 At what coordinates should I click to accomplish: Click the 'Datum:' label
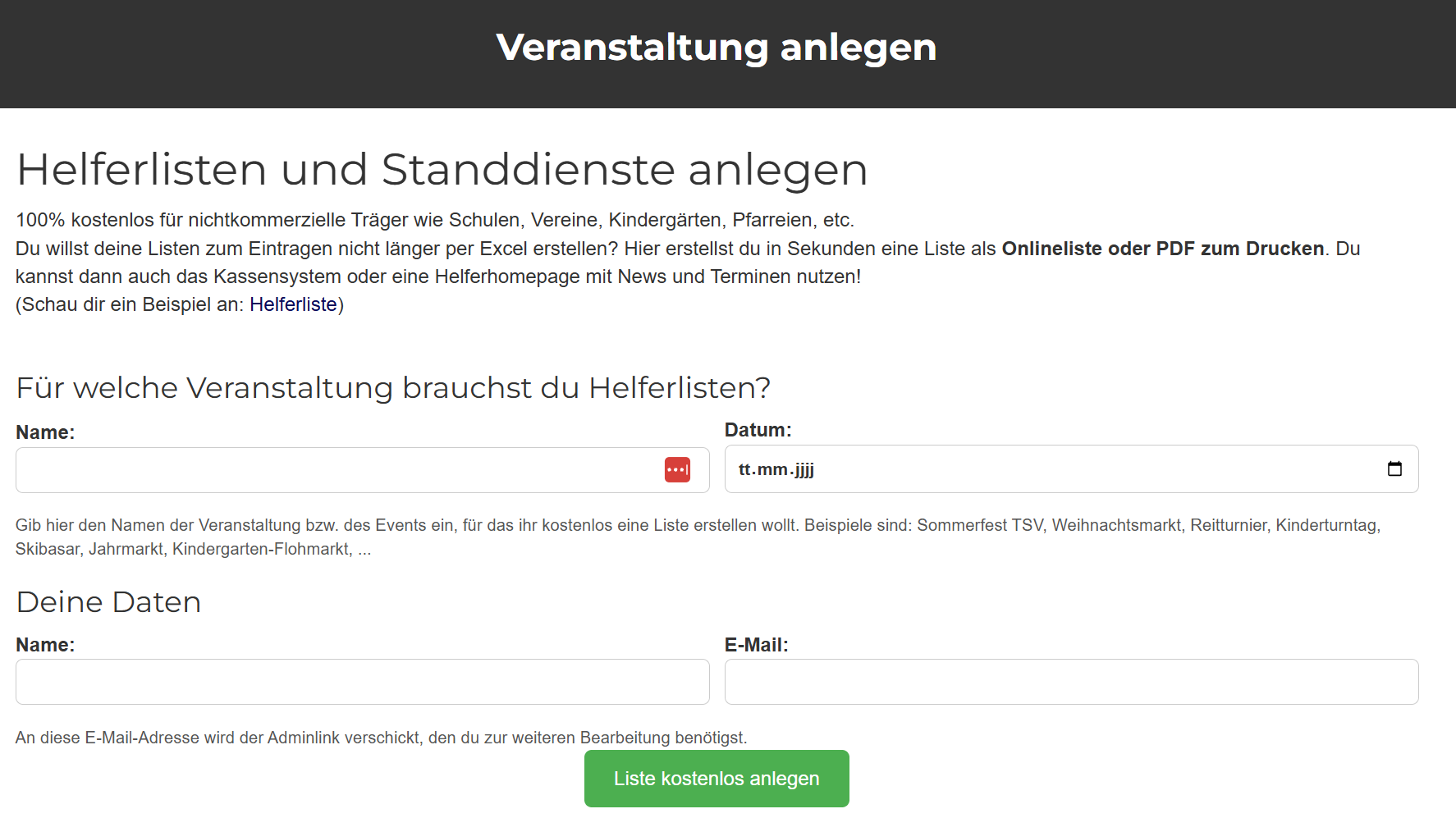pyautogui.click(x=758, y=430)
